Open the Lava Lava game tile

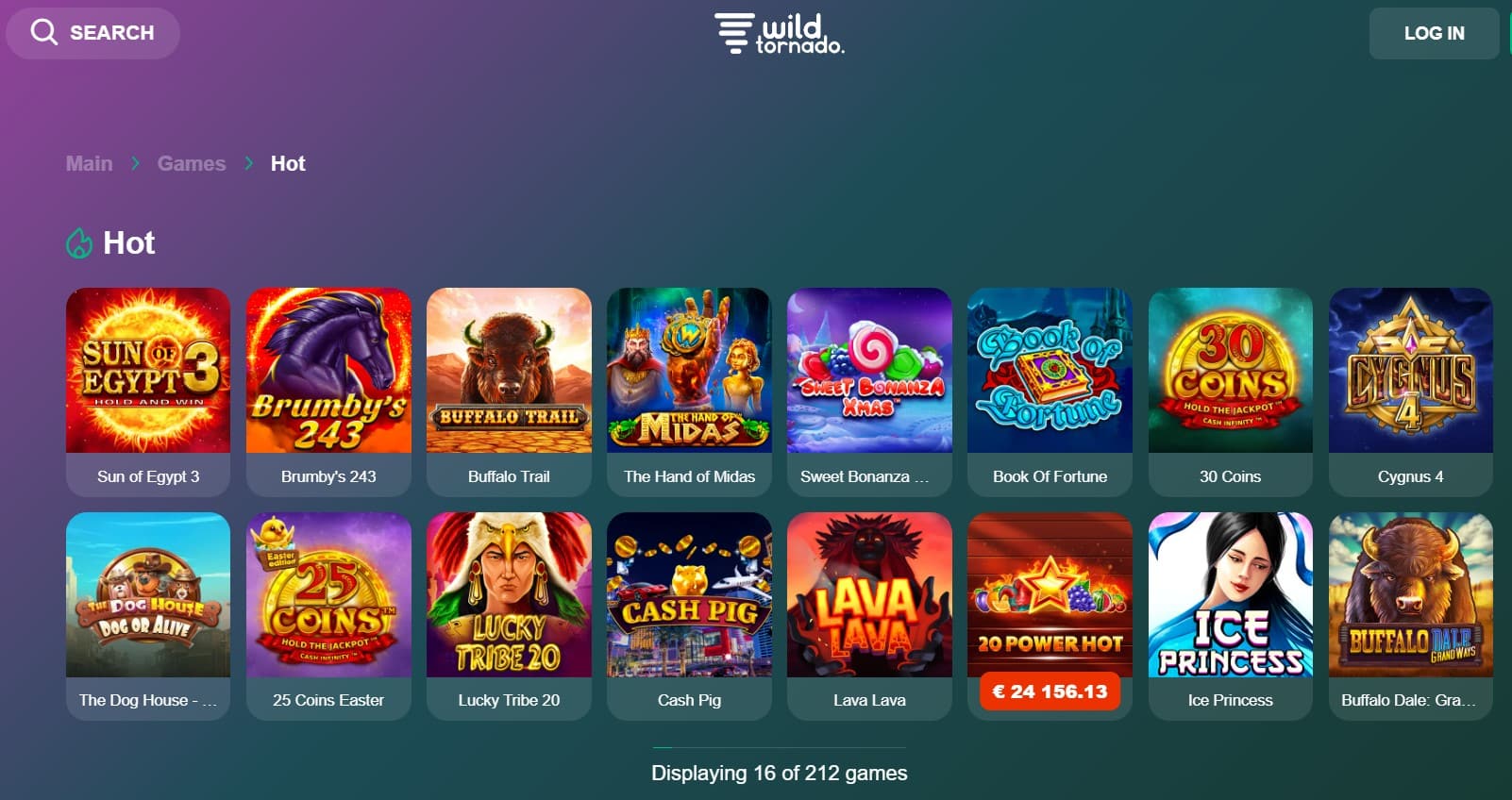[869, 616]
